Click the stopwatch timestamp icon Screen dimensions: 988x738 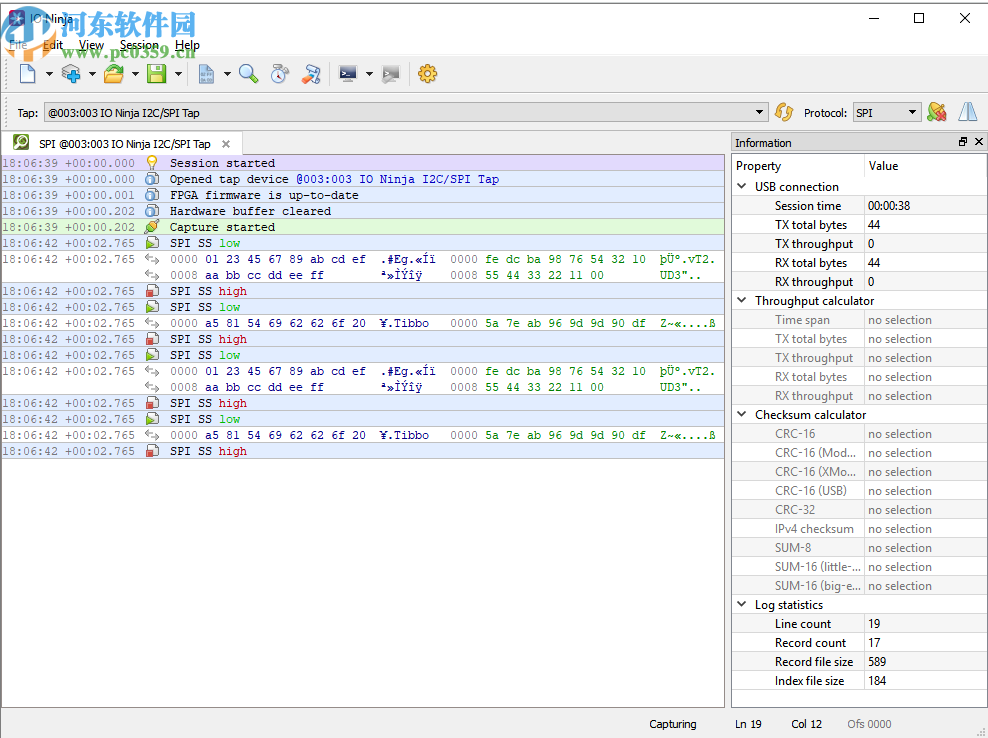280,73
